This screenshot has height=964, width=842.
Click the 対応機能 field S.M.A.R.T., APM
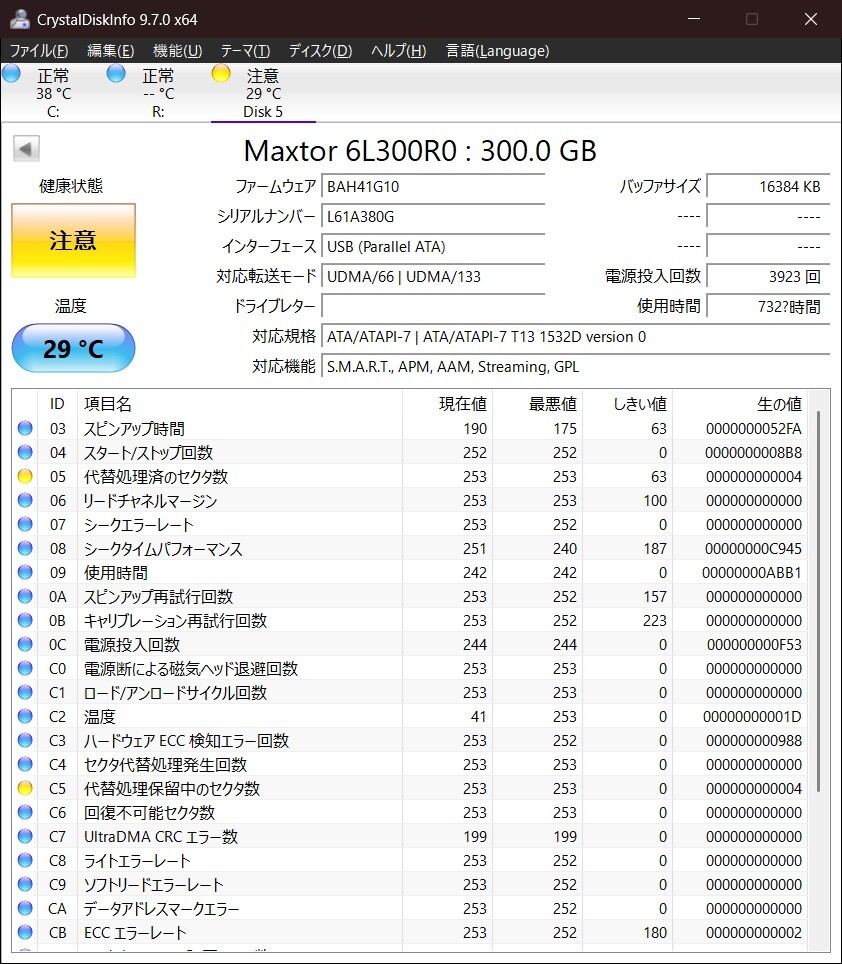[575, 366]
